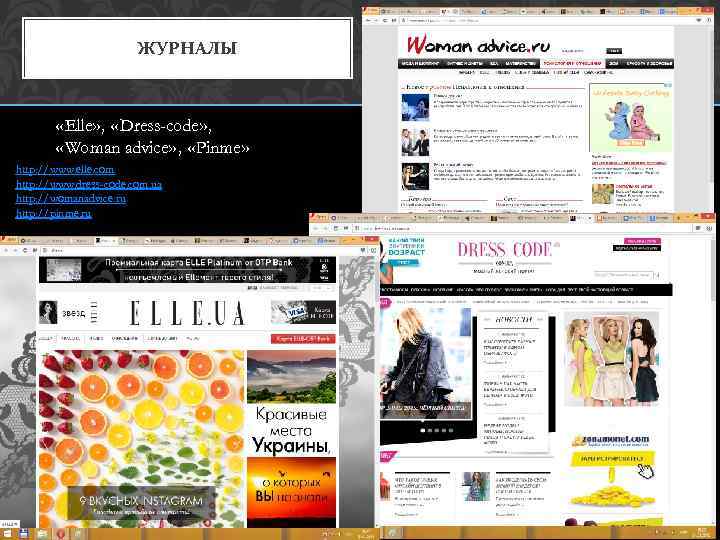Click the bookmark heart in Woman advice browser

[699, 21]
